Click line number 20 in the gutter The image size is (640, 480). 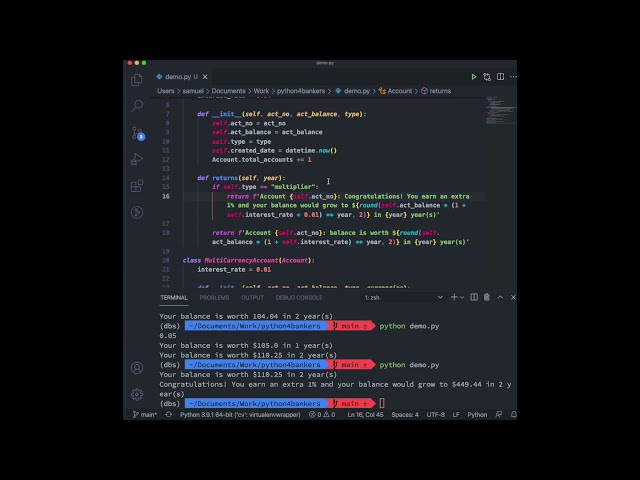[x=166, y=260]
